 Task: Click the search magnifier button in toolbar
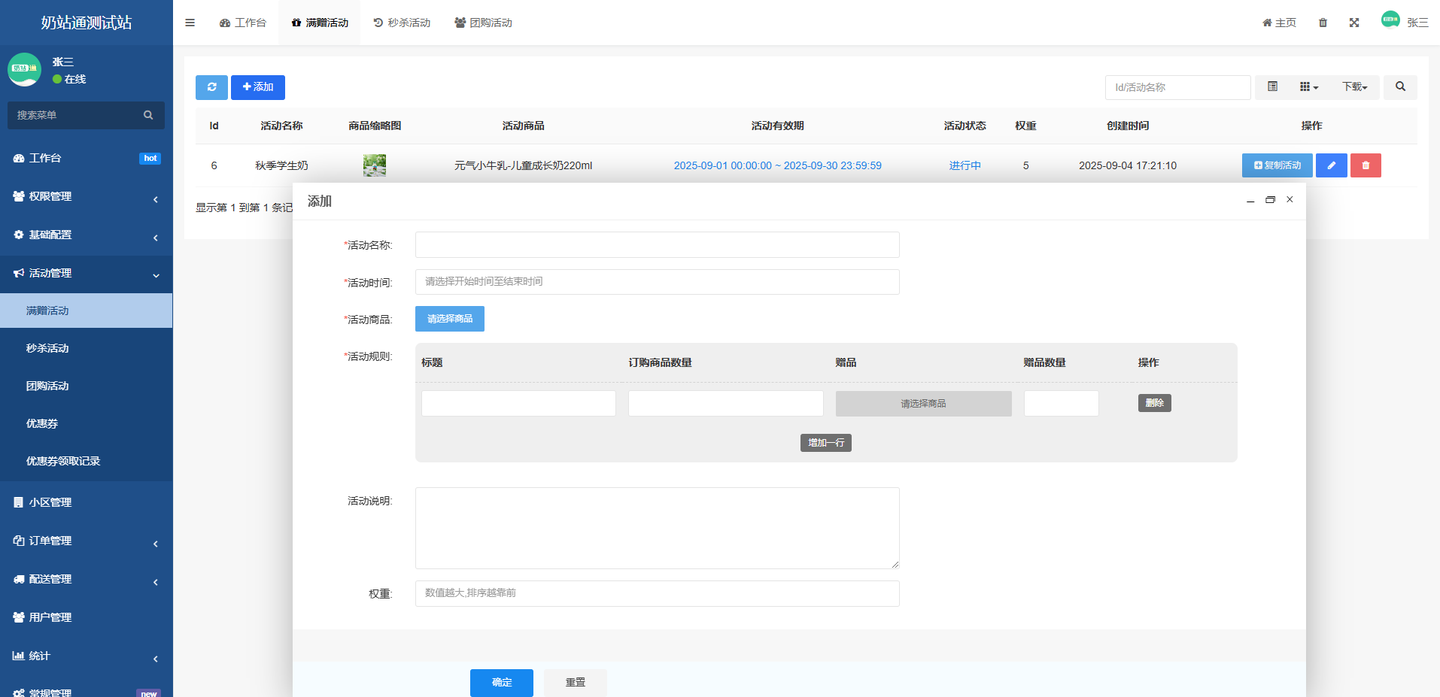tap(1400, 87)
